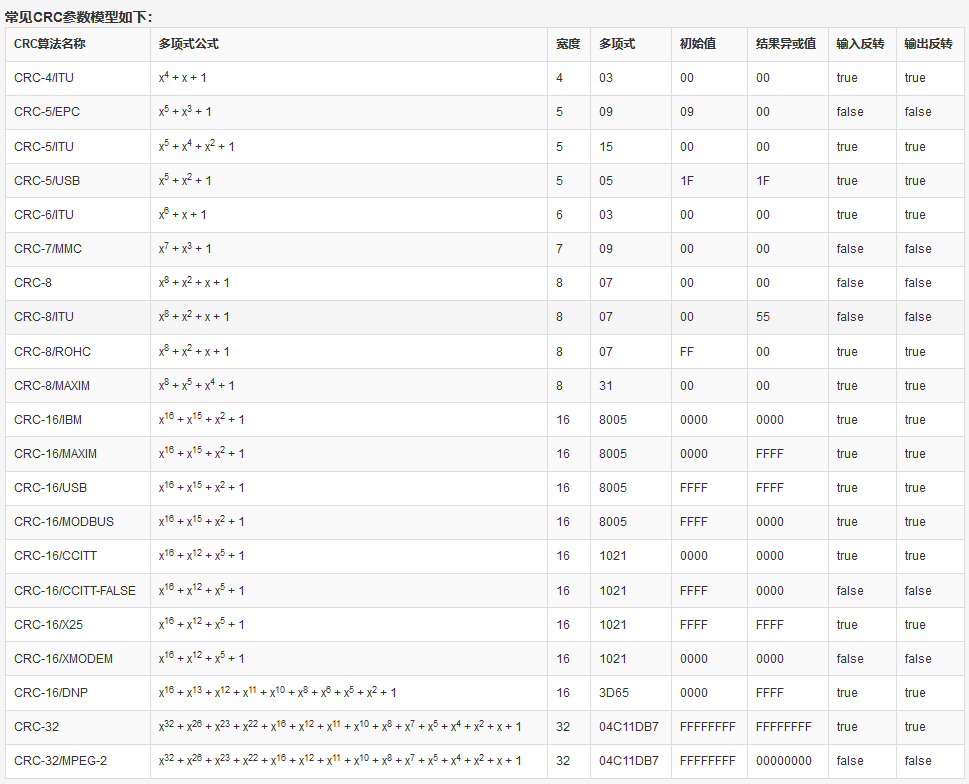Click the 55 XOR value in CRC-8/ITU row
Image resolution: width=969 pixels, height=784 pixels.
(x=763, y=317)
